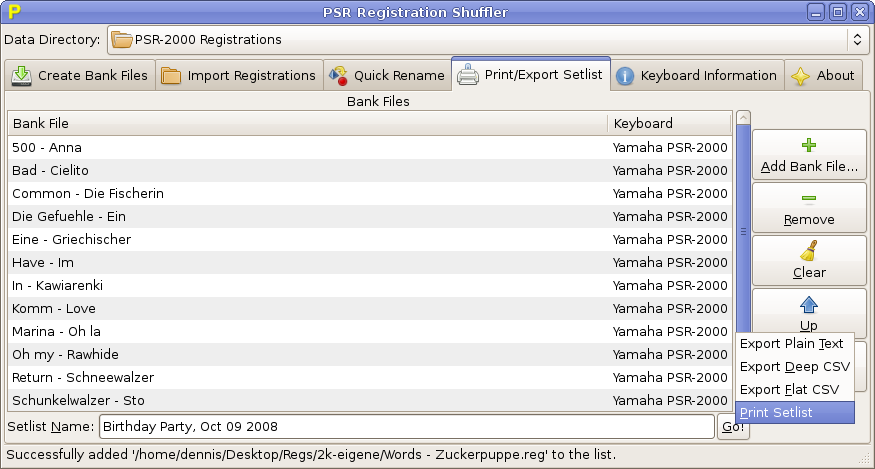Image resolution: width=875 pixels, height=469 pixels.
Task: Sort list by Bank File column header
Action: pos(306,123)
